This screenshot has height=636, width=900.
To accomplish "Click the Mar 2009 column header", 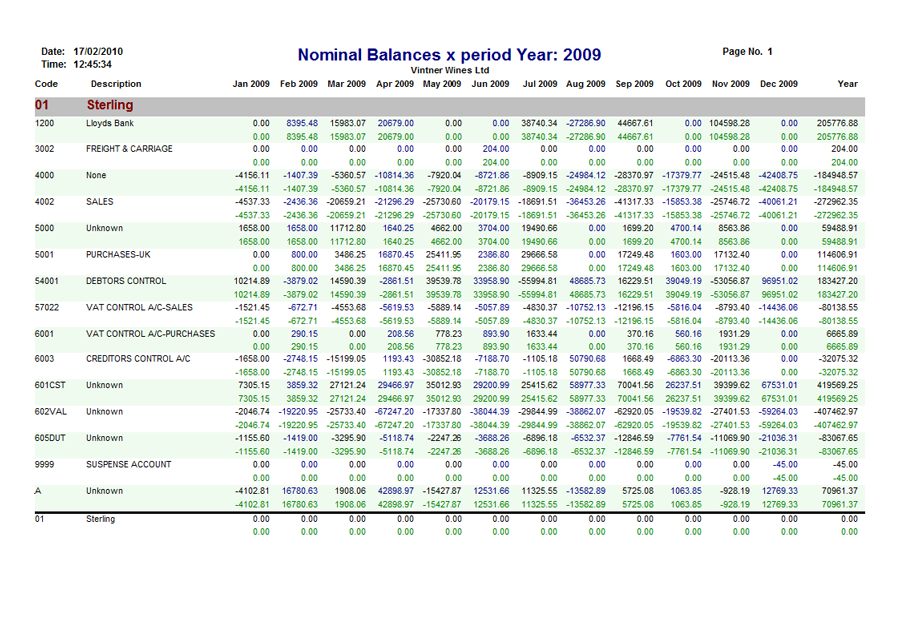I will click(346, 84).
